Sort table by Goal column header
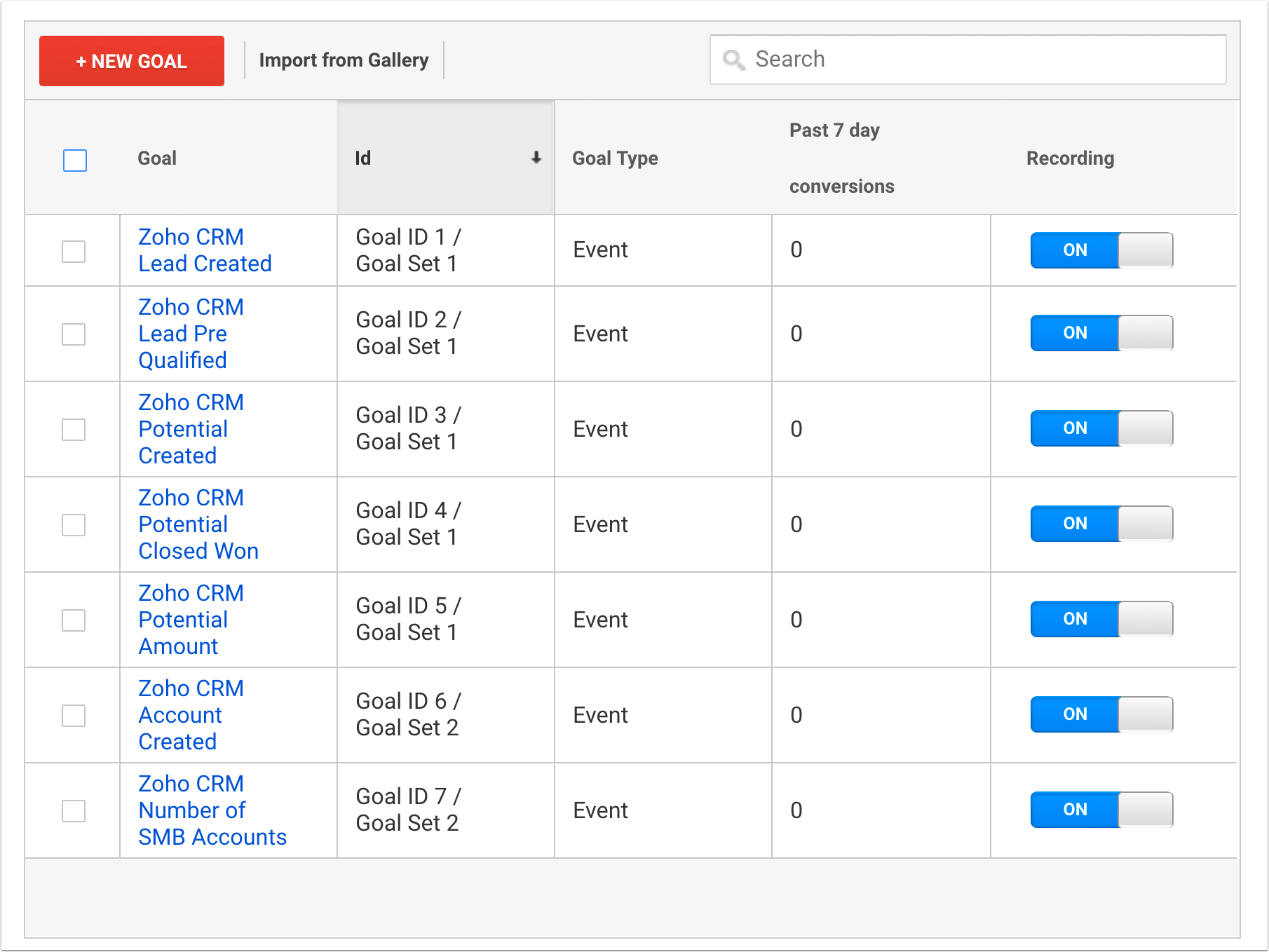 157,158
